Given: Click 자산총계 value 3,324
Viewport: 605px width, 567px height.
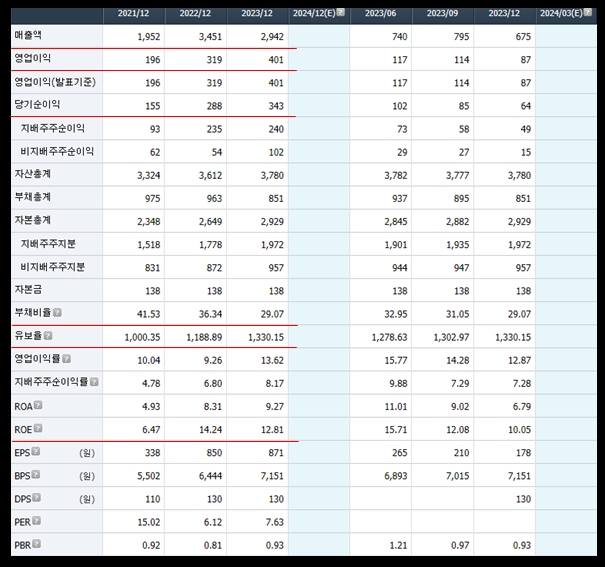Looking at the screenshot, I should 149,176.
